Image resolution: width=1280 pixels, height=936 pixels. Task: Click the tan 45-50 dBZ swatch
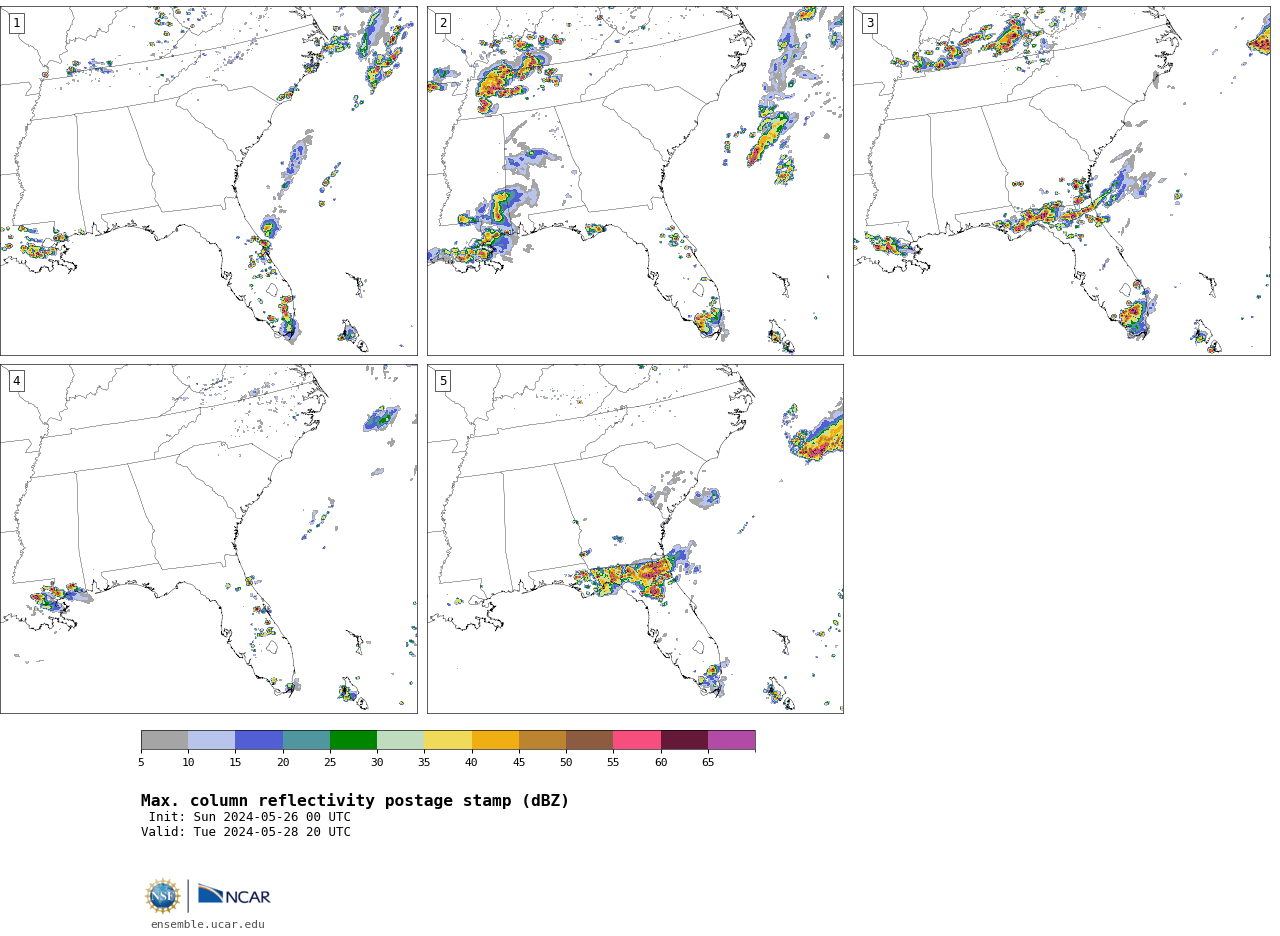pyautogui.click(x=542, y=740)
